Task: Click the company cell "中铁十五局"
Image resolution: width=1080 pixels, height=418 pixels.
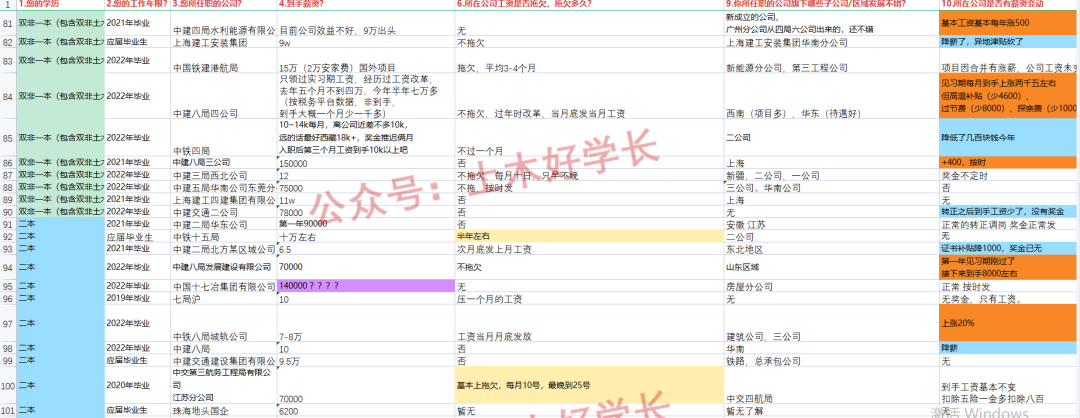Action: coord(224,236)
